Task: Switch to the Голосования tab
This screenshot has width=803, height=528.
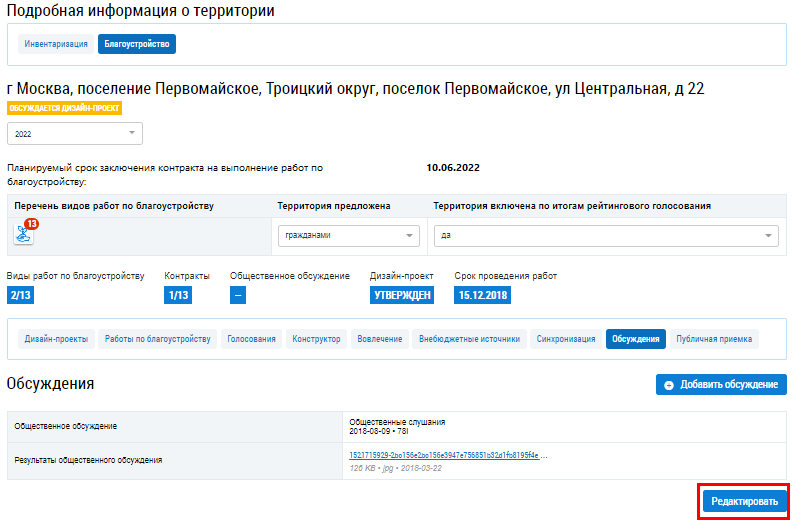Action: 251,339
